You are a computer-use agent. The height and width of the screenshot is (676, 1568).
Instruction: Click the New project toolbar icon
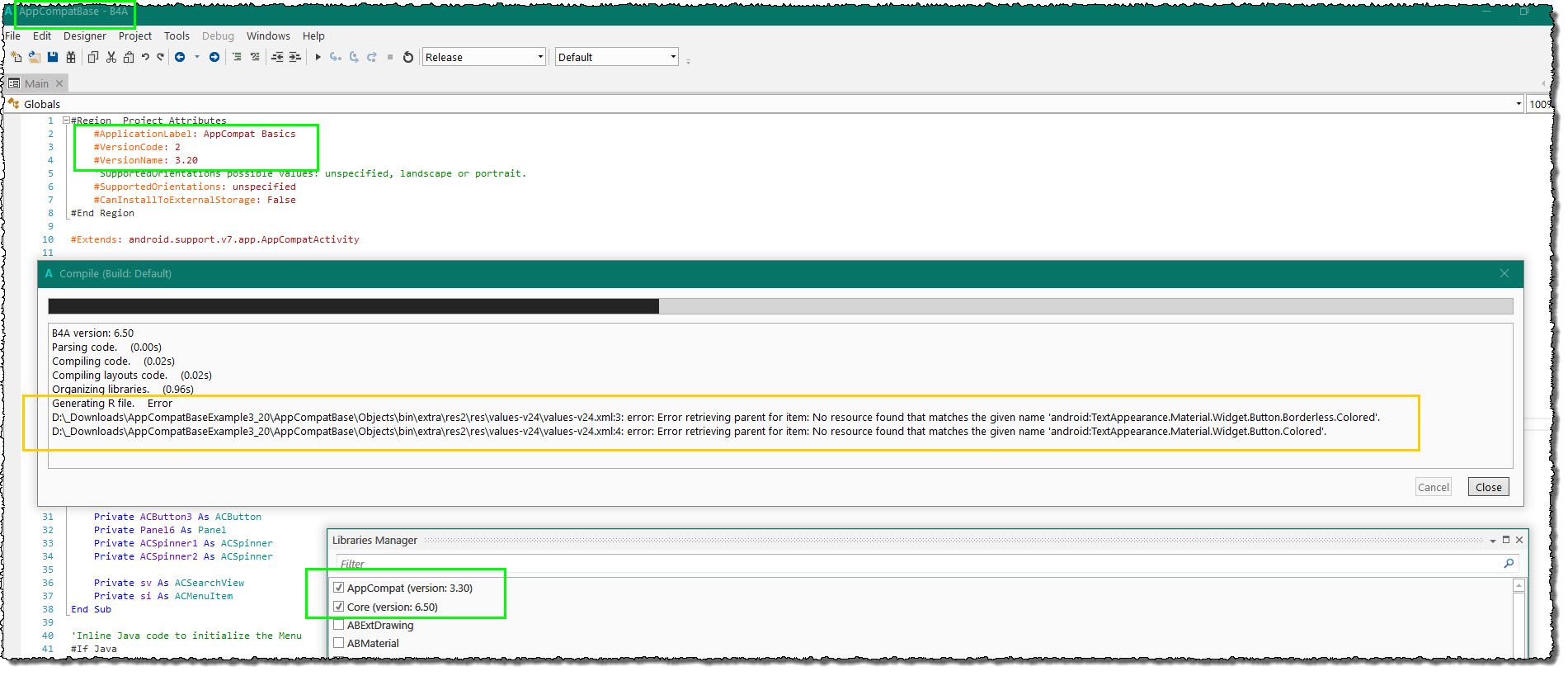coord(16,57)
